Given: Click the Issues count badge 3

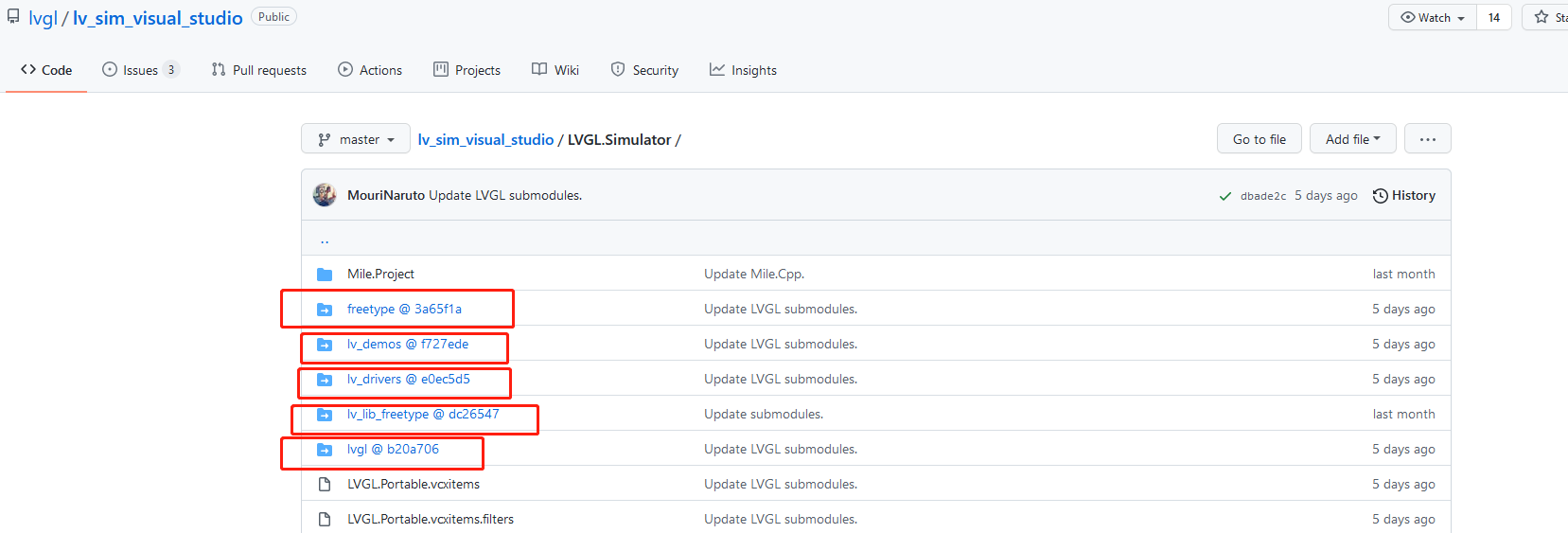Looking at the screenshot, I should pos(171,70).
